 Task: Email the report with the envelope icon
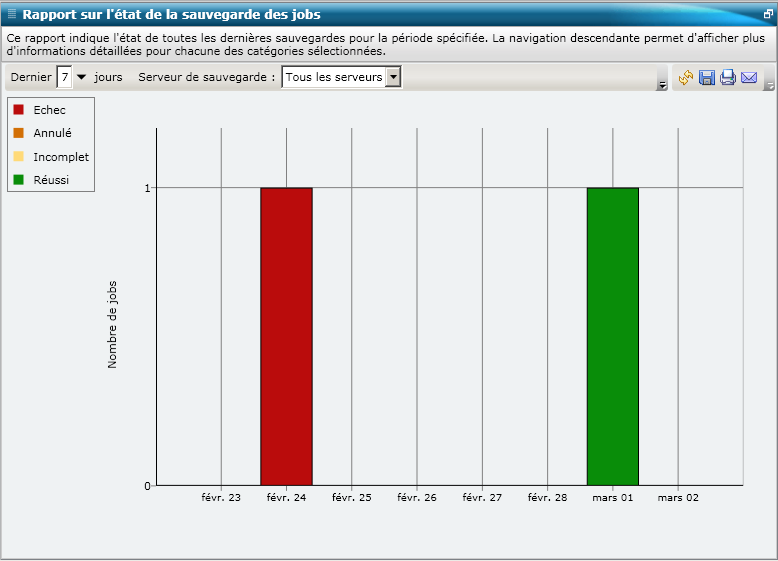(749, 77)
